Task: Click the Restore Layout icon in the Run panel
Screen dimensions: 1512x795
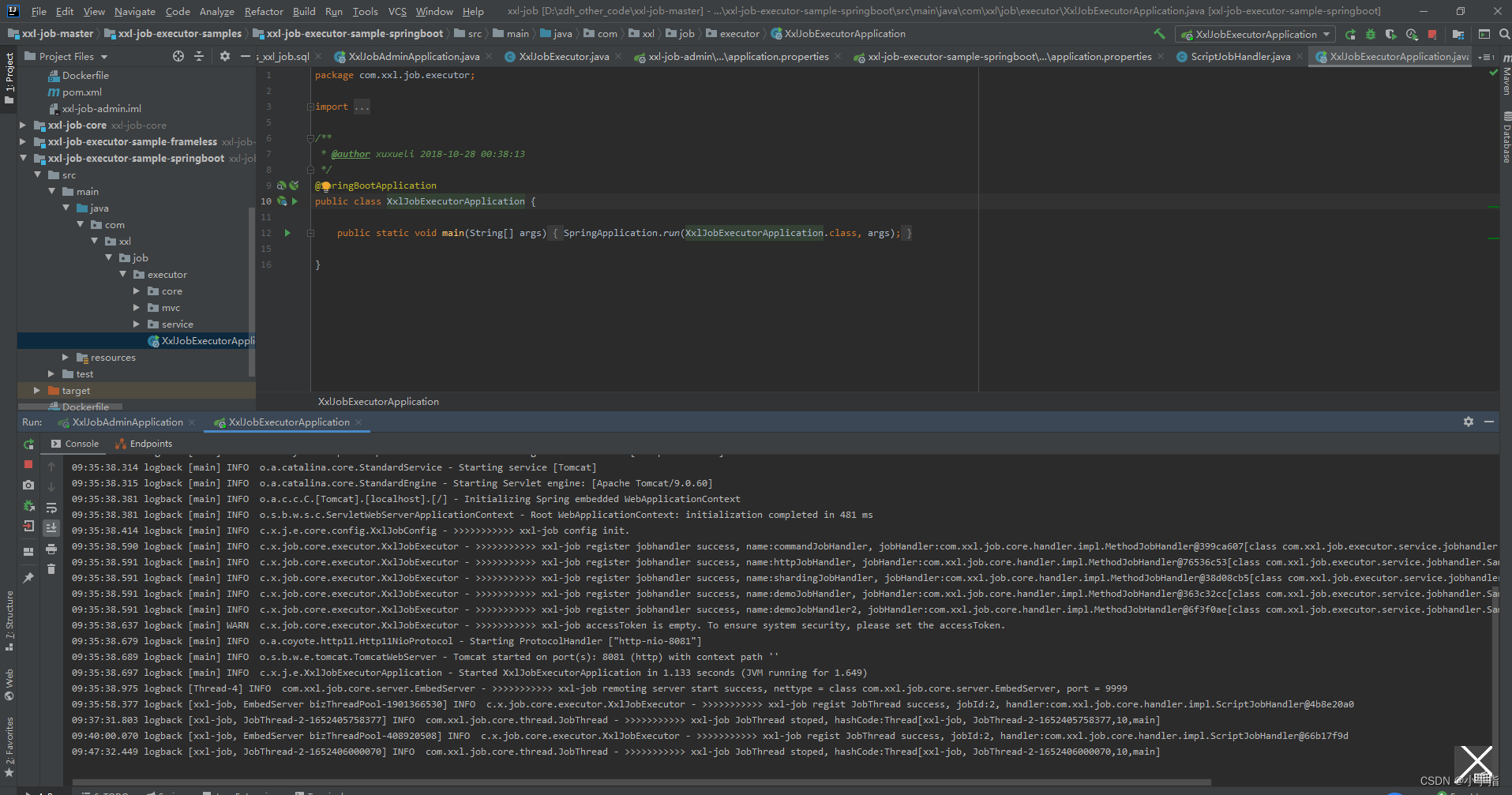Action: coord(28,551)
